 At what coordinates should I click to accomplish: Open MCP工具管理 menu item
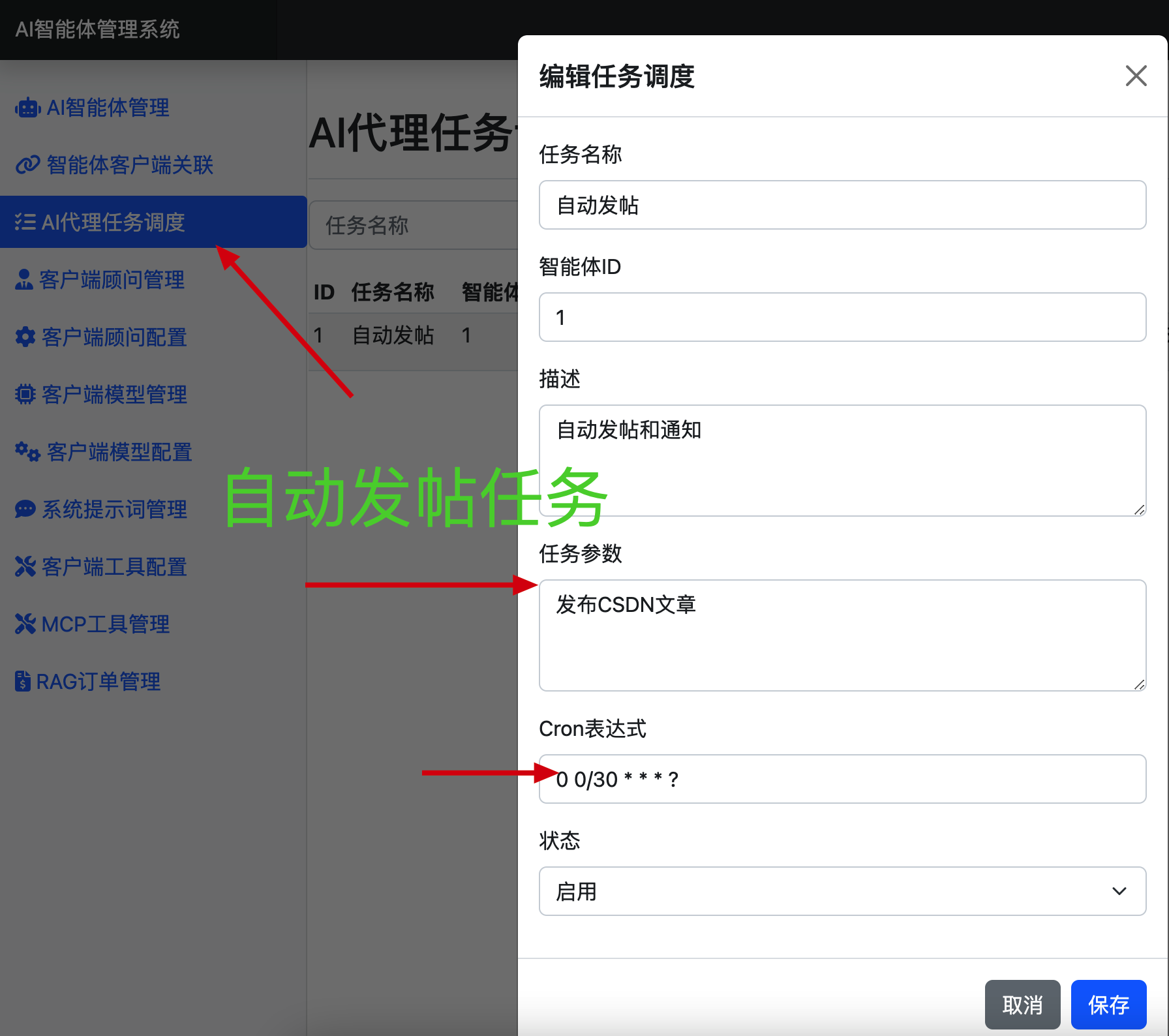coord(153,624)
